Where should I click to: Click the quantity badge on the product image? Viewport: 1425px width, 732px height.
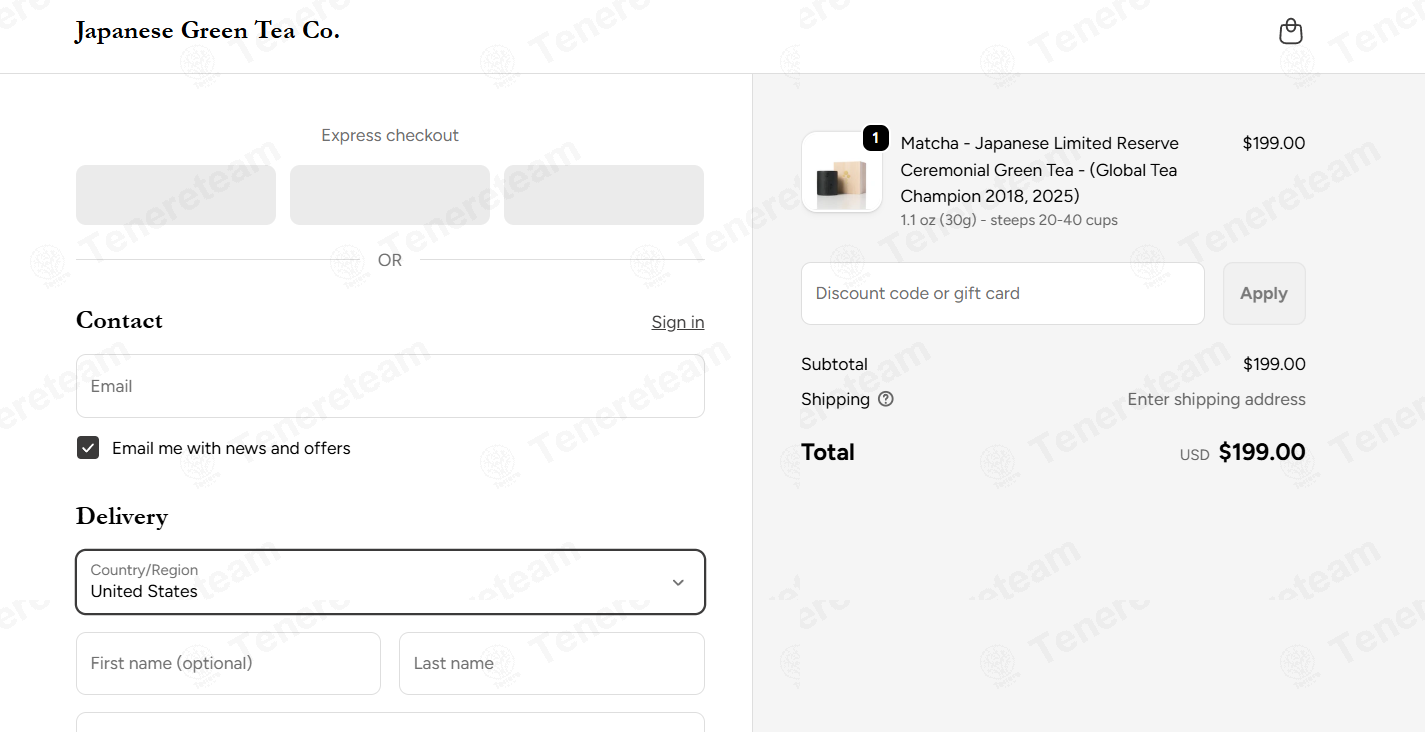click(875, 138)
